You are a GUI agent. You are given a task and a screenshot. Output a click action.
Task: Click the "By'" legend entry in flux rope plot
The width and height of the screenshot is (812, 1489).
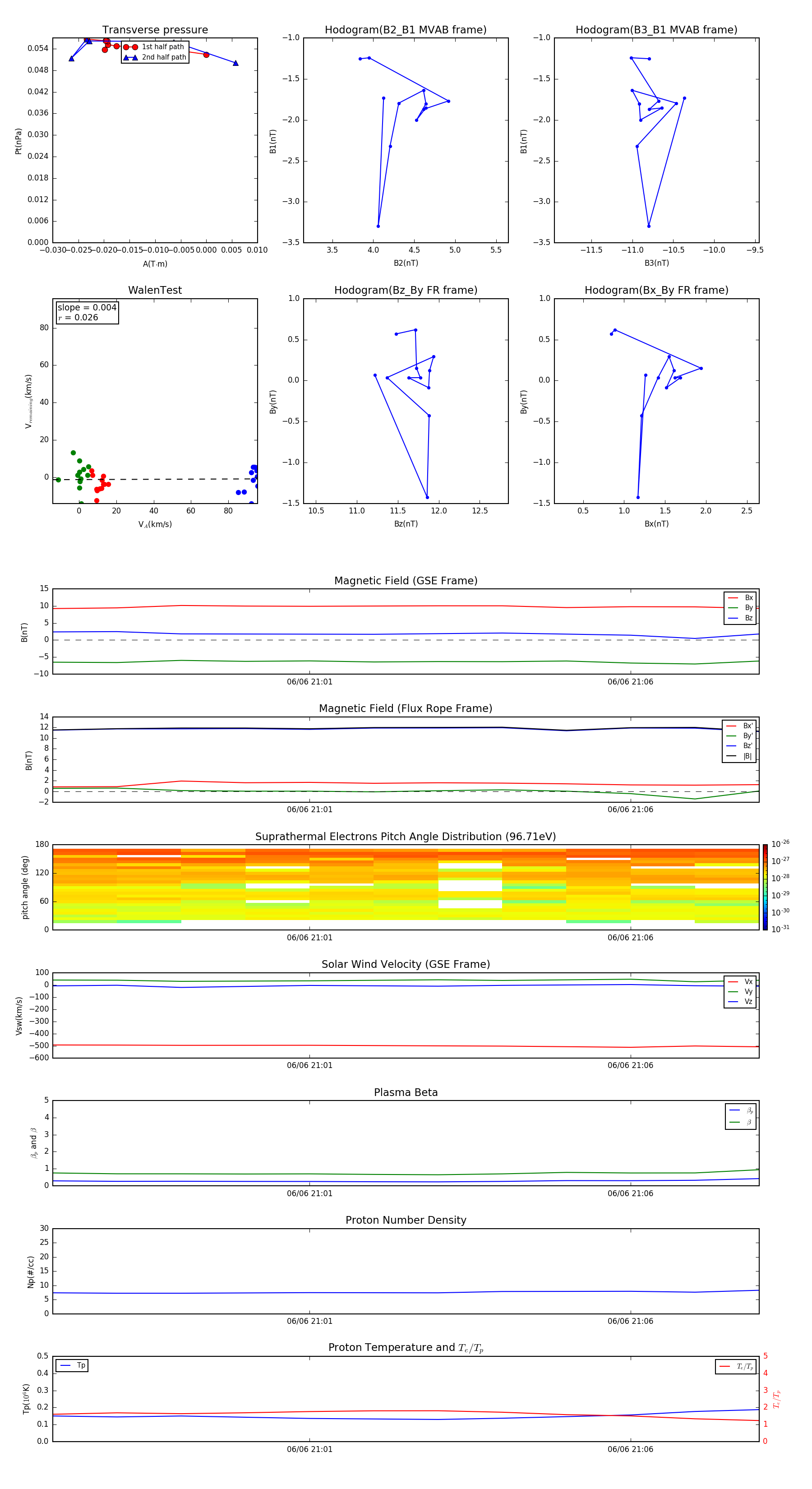(740, 736)
